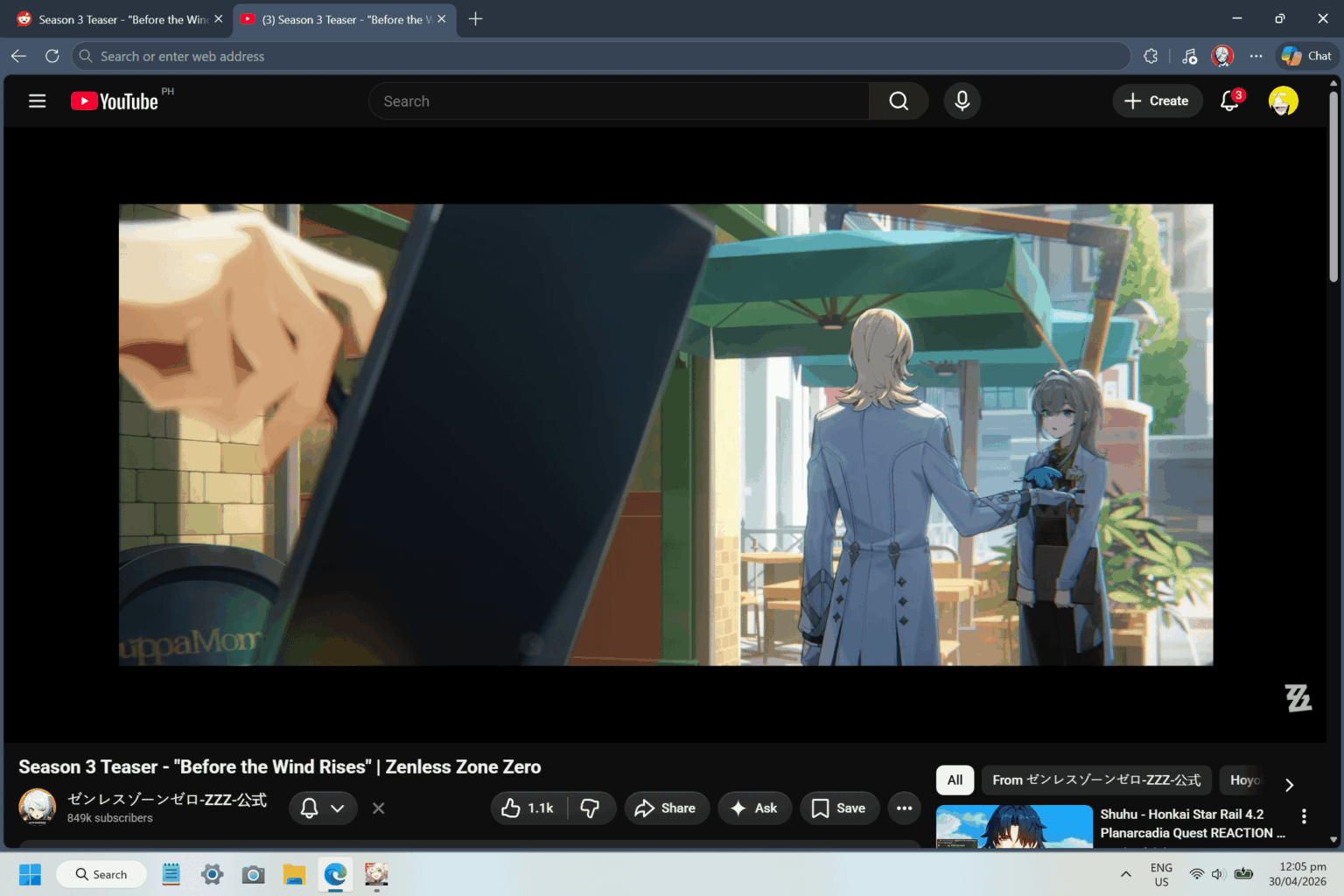Open the ゼンレスゾーンゼロ-ZZZ-公式 channel avatar
Screen dimensions: 1344x896
38,807
